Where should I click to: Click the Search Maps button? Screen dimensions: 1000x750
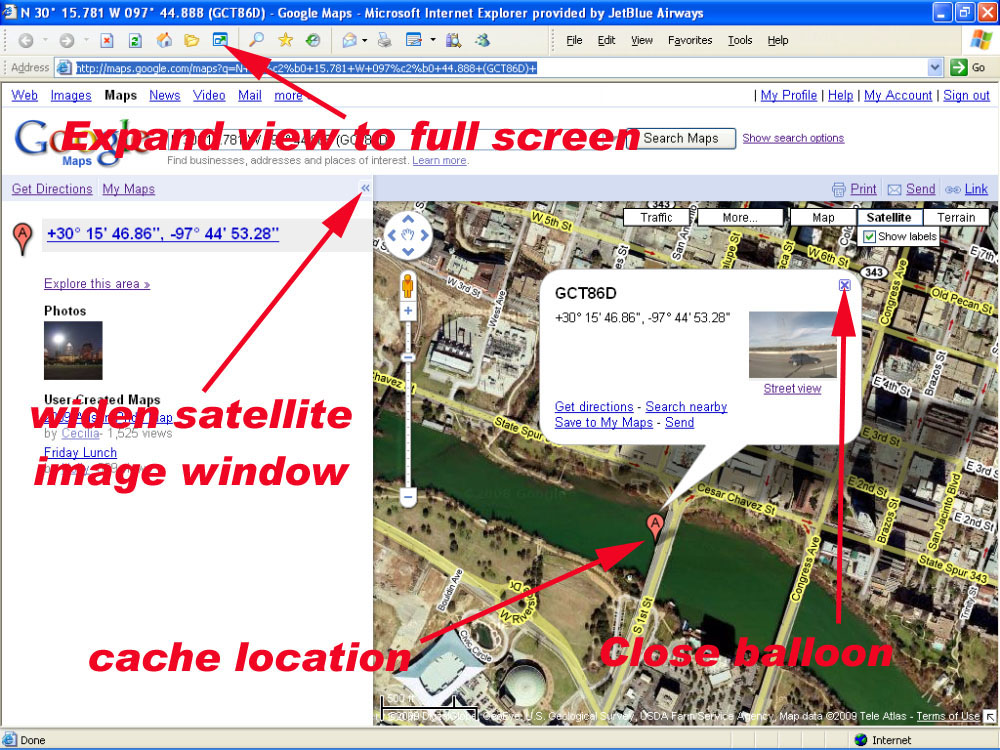[680, 138]
